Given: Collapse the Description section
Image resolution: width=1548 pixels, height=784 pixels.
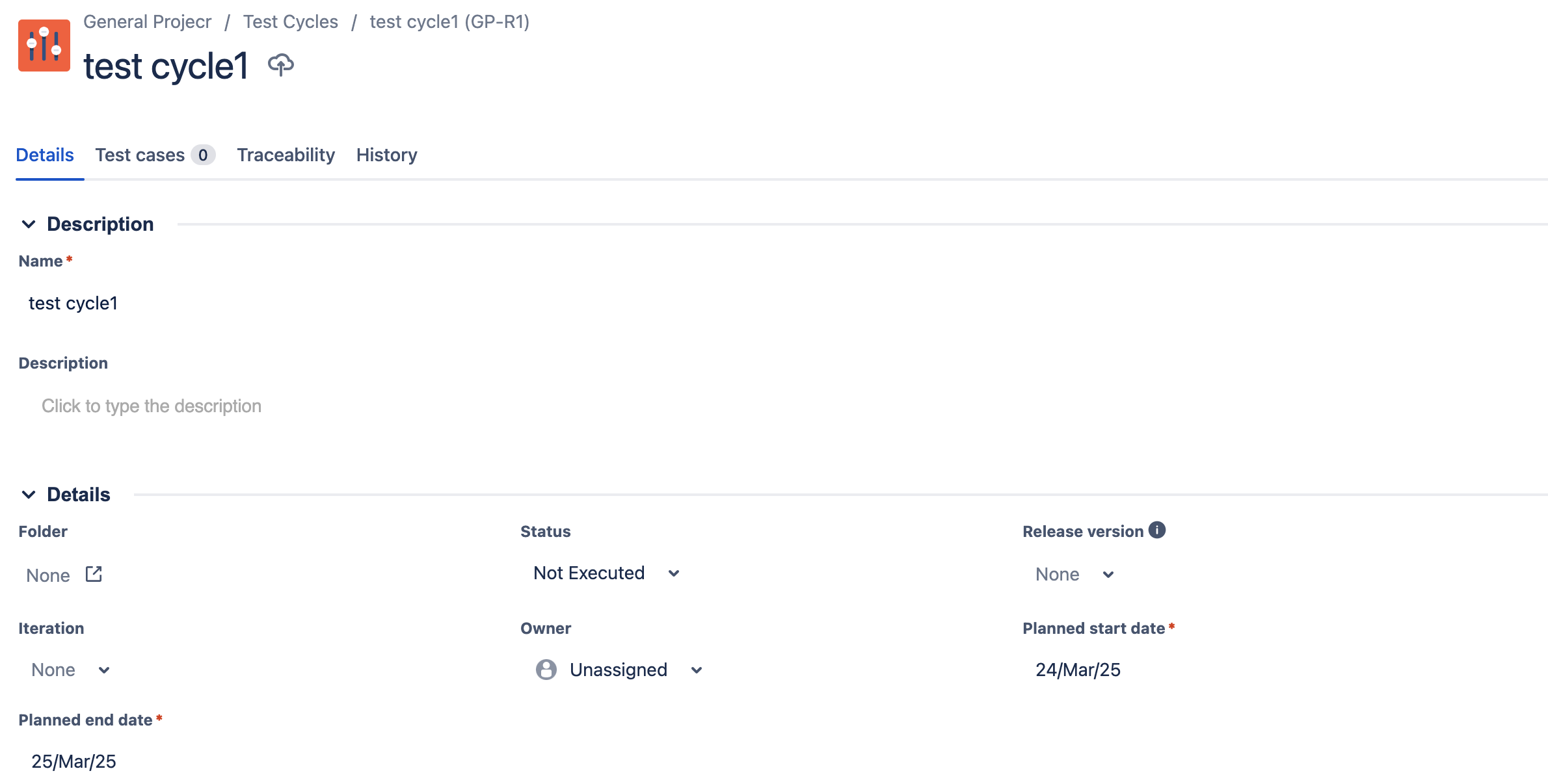Looking at the screenshot, I should (28, 224).
